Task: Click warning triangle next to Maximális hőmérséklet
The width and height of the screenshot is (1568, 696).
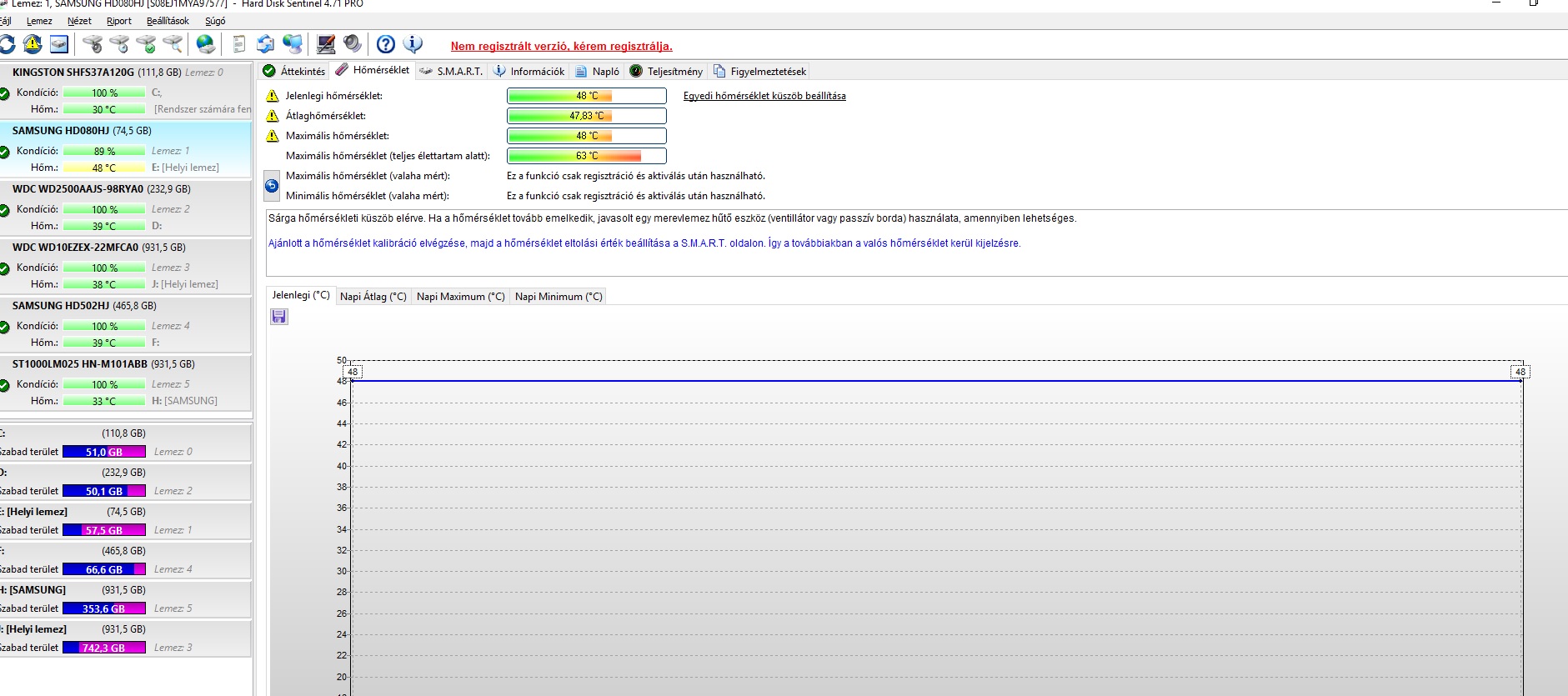Action: (x=273, y=136)
